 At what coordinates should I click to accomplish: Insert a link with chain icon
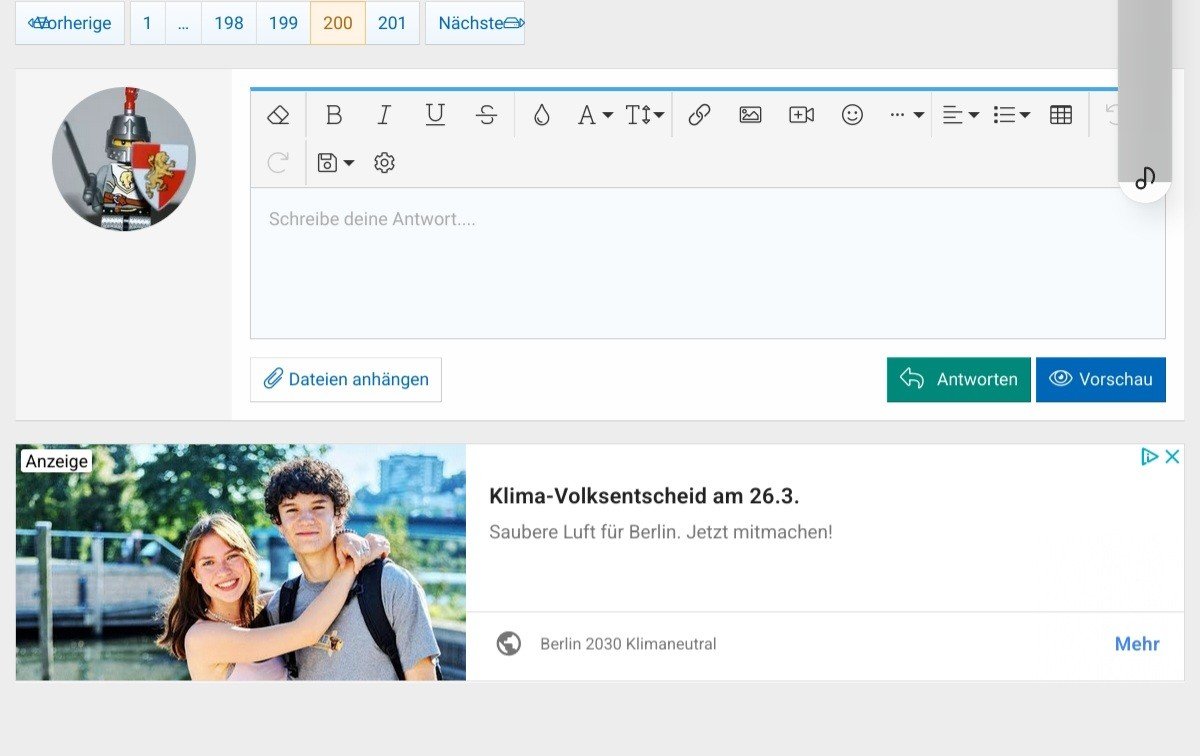(699, 115)
